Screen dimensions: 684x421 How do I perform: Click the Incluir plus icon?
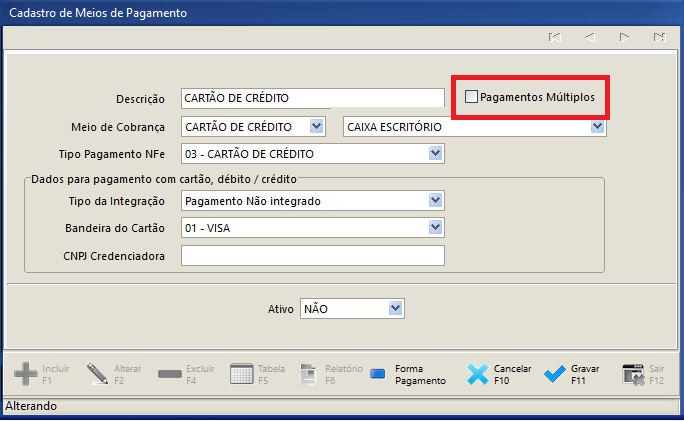click(26, 374)
